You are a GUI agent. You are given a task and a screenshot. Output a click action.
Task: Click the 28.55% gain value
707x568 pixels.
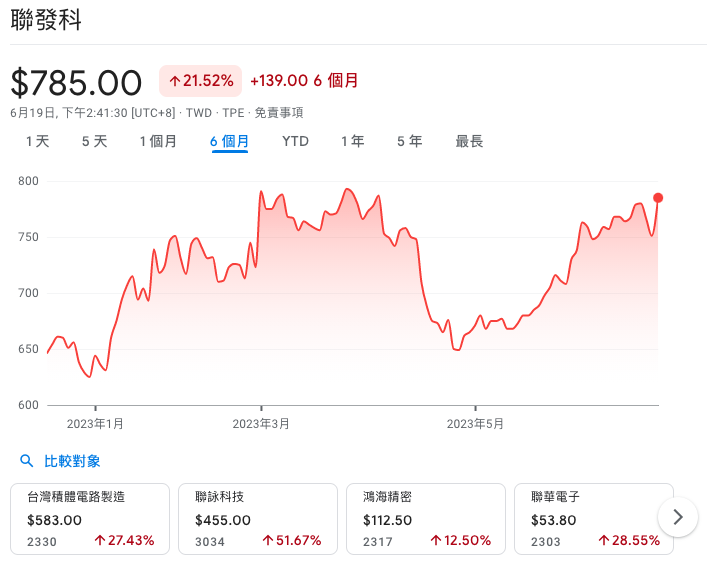coord(629,540)
